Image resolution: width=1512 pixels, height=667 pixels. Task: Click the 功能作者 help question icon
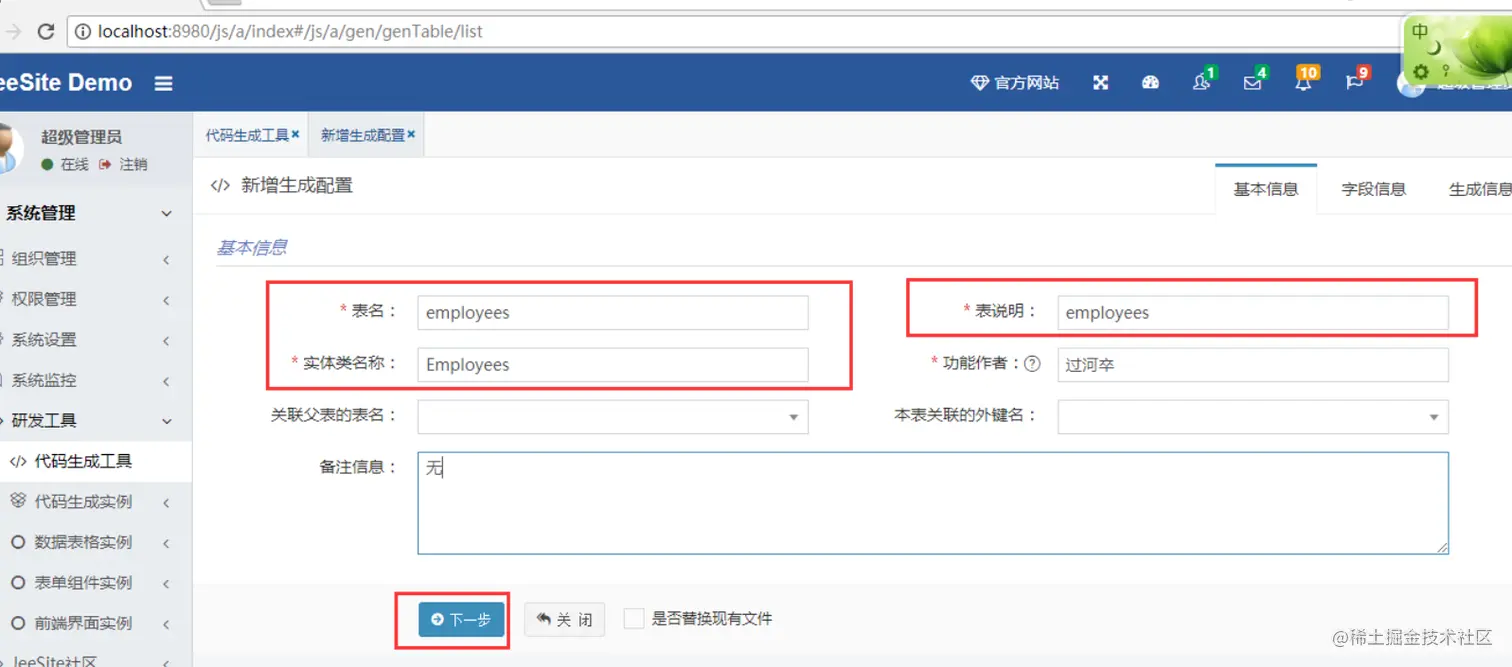pos(1032,364)
